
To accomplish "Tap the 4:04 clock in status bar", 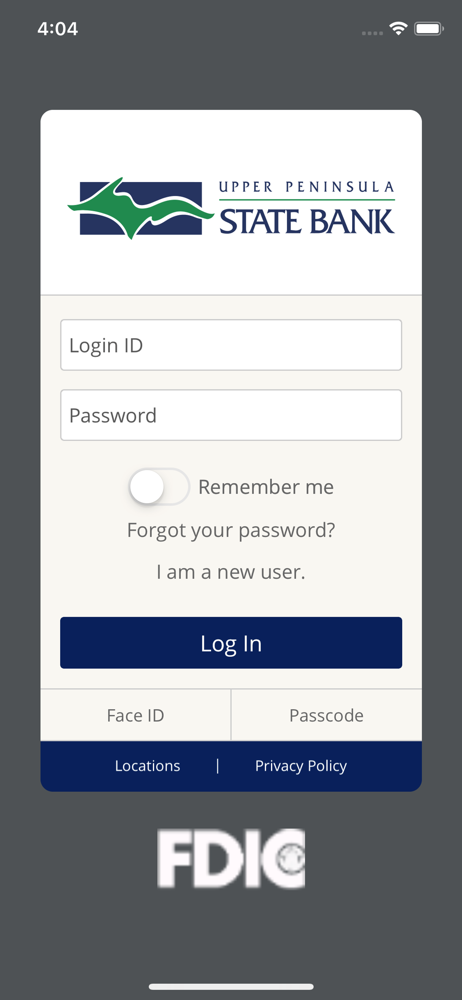I will (57, 29).
